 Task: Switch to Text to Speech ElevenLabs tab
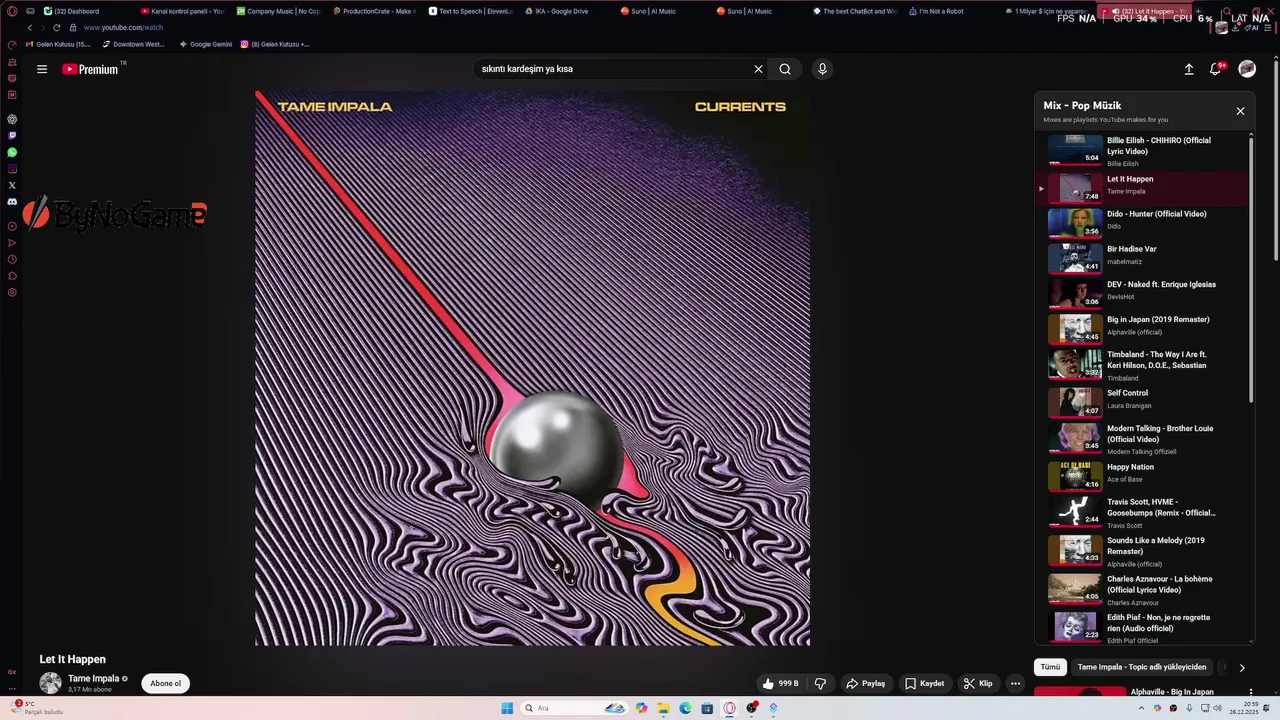(x=470, y=11)
